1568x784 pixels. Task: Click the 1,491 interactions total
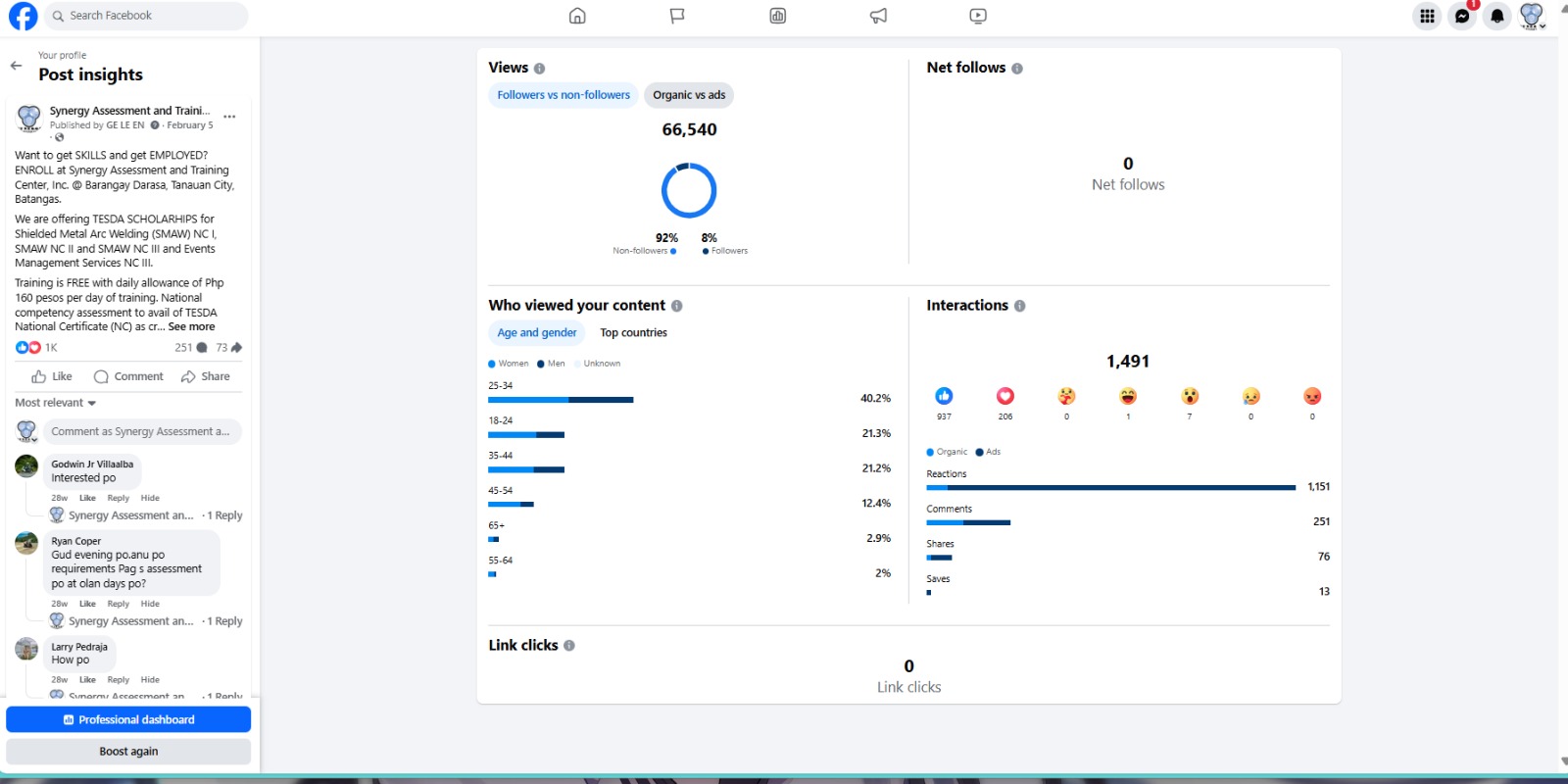coord(1128,362)
